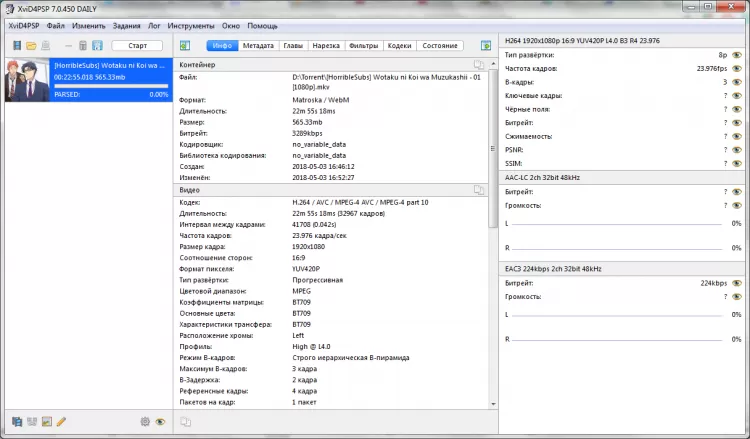Click the eye icon next to the gear
750x439 pixels.
click(x=160, y=421)
